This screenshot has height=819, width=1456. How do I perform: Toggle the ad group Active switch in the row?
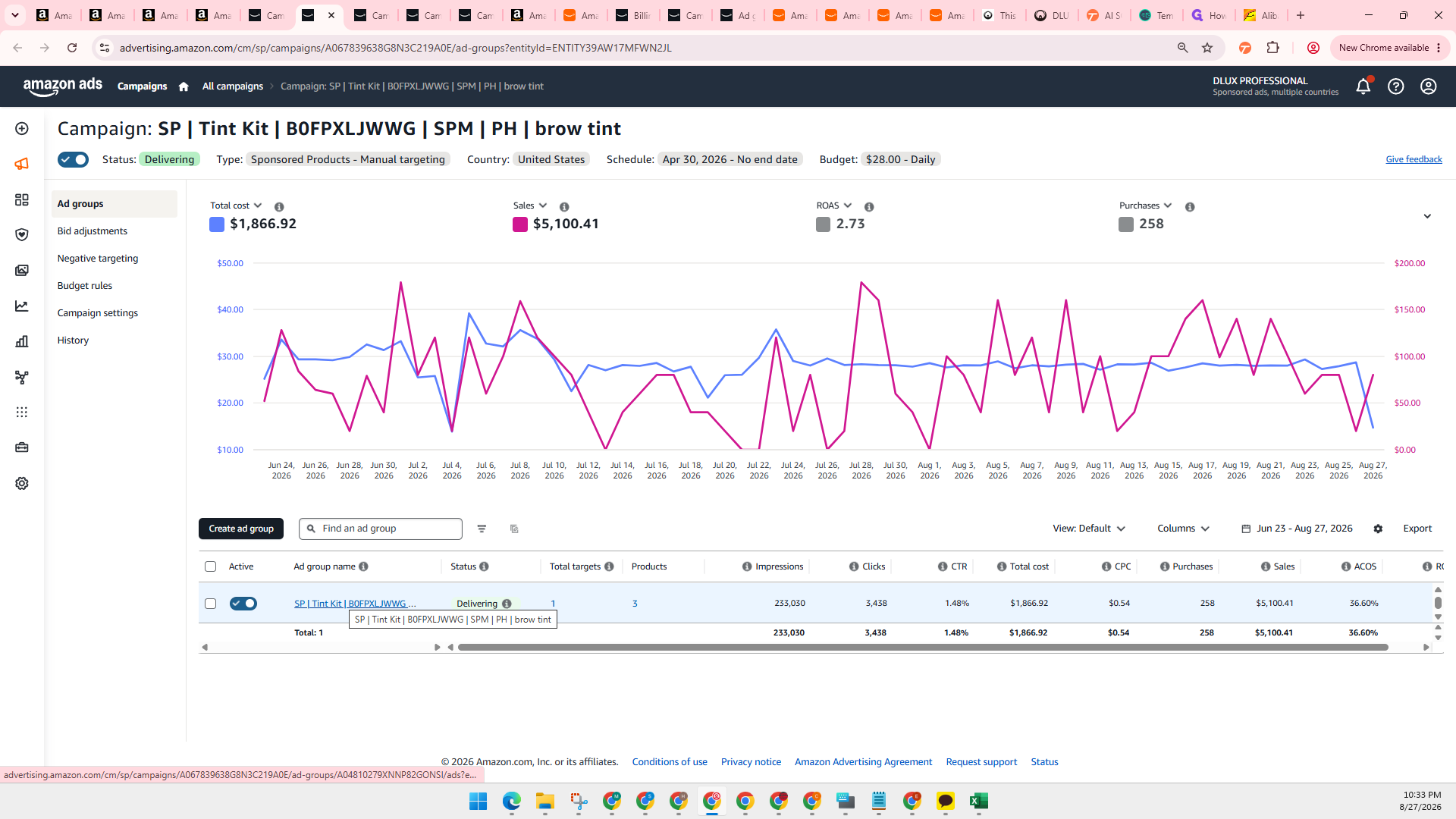click(x=243, y=604)
